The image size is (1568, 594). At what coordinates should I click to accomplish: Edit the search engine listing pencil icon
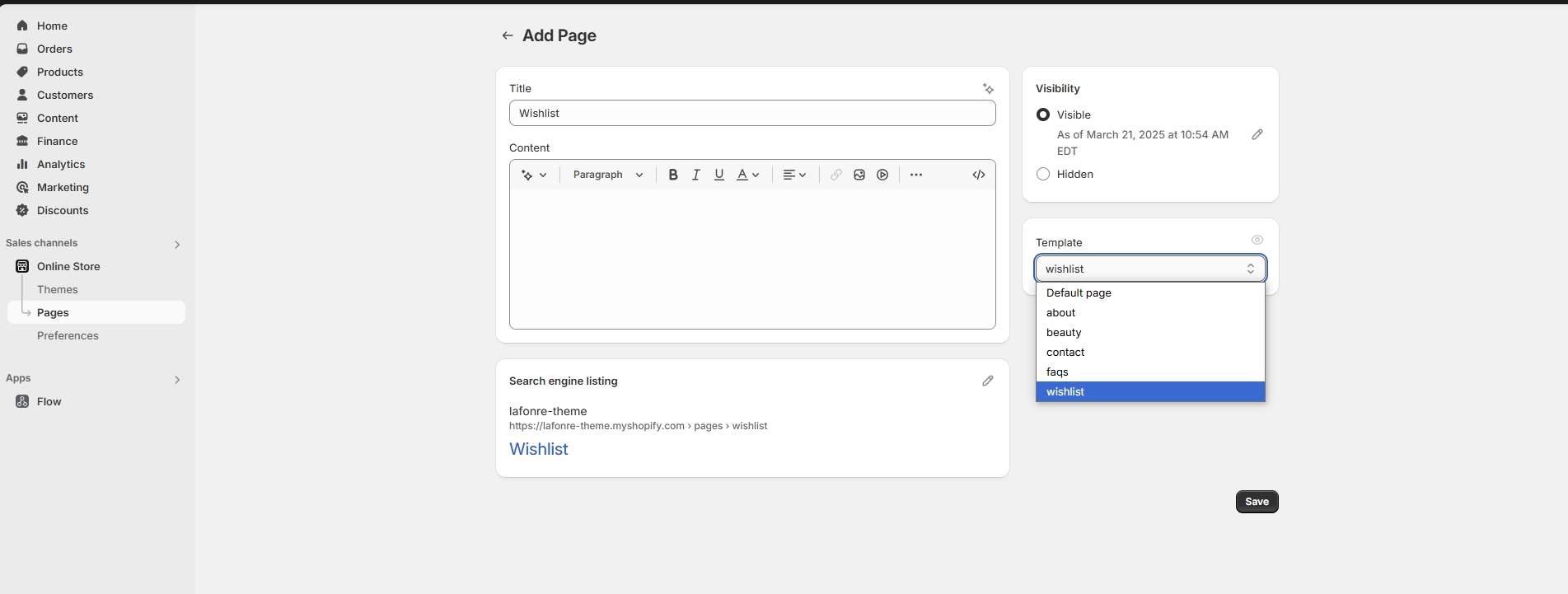click(x=987, y=381)
